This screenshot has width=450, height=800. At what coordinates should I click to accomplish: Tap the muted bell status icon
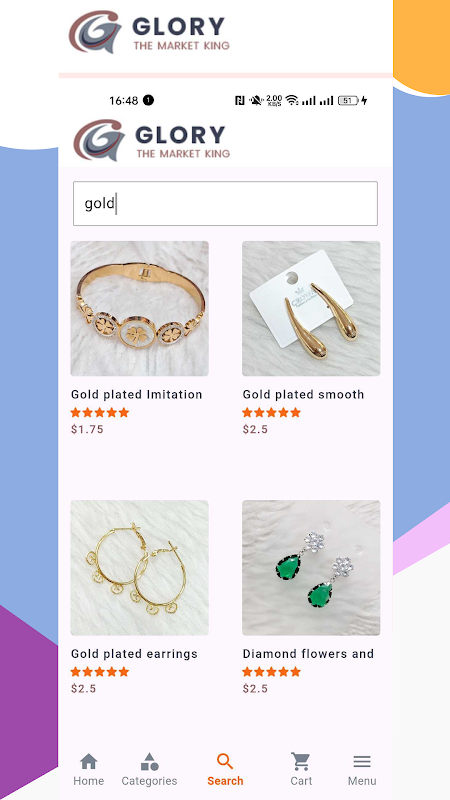pyautogui.click(x=256, y=101)
